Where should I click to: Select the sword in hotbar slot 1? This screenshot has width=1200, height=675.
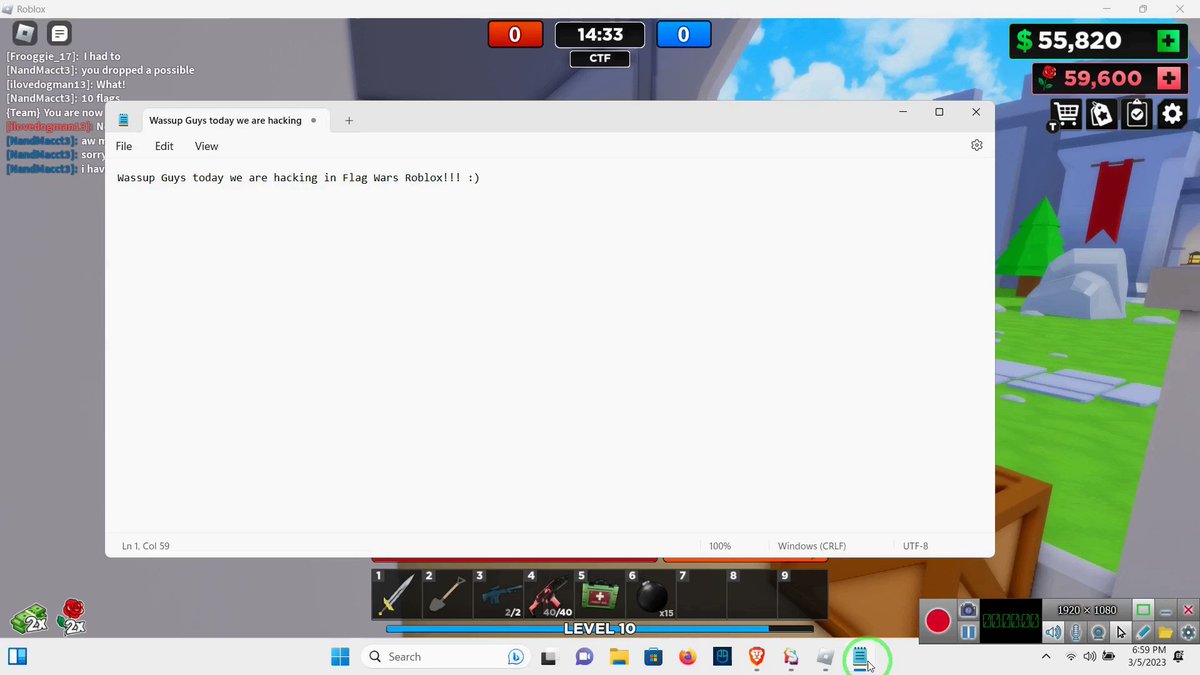click(397, 594)
